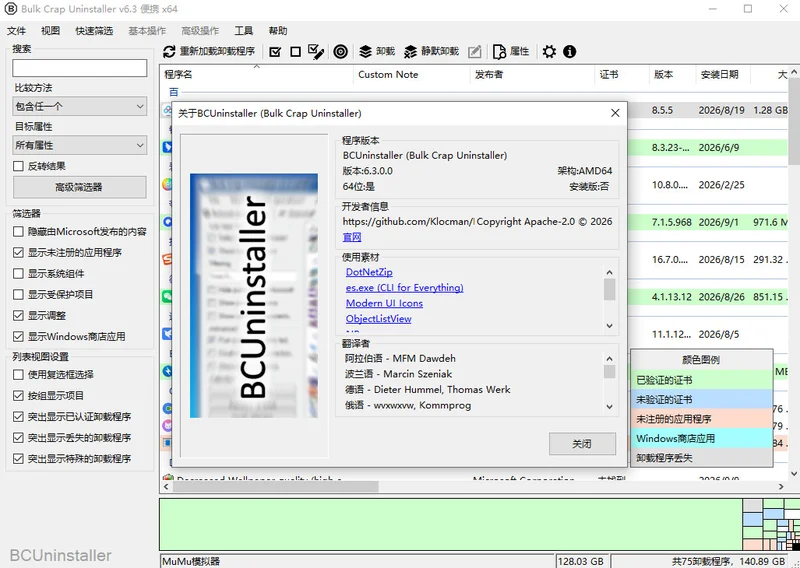Click the reload uninstallers refresh icon
Image resolution: width=800 pixels, height=568 pixels.
coord(169,52)
